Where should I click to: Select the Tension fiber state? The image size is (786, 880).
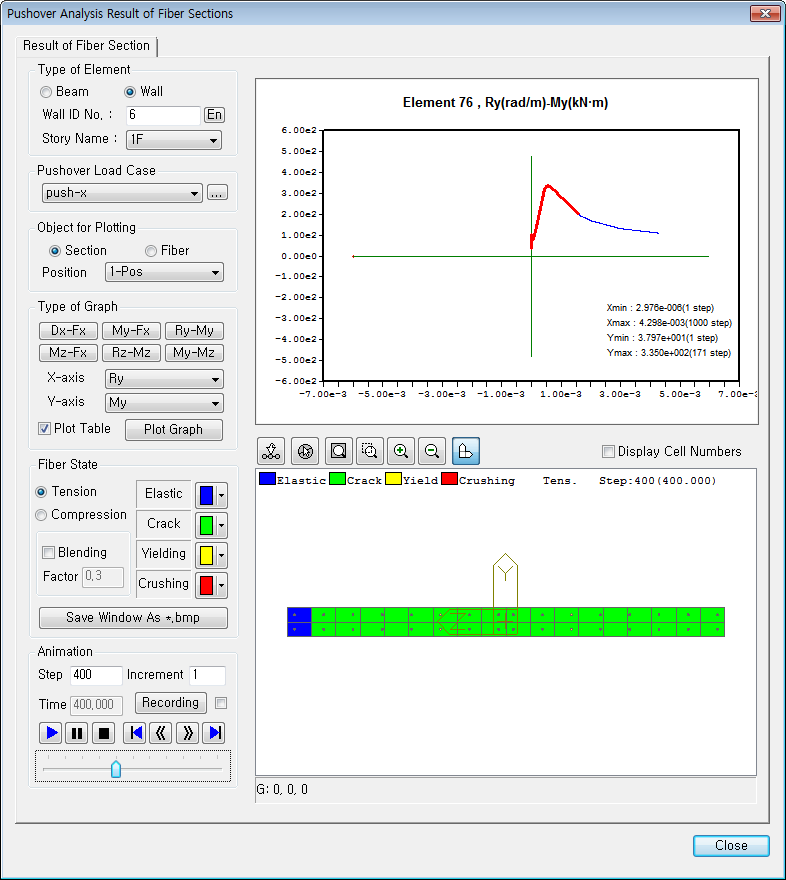(41, 492)
